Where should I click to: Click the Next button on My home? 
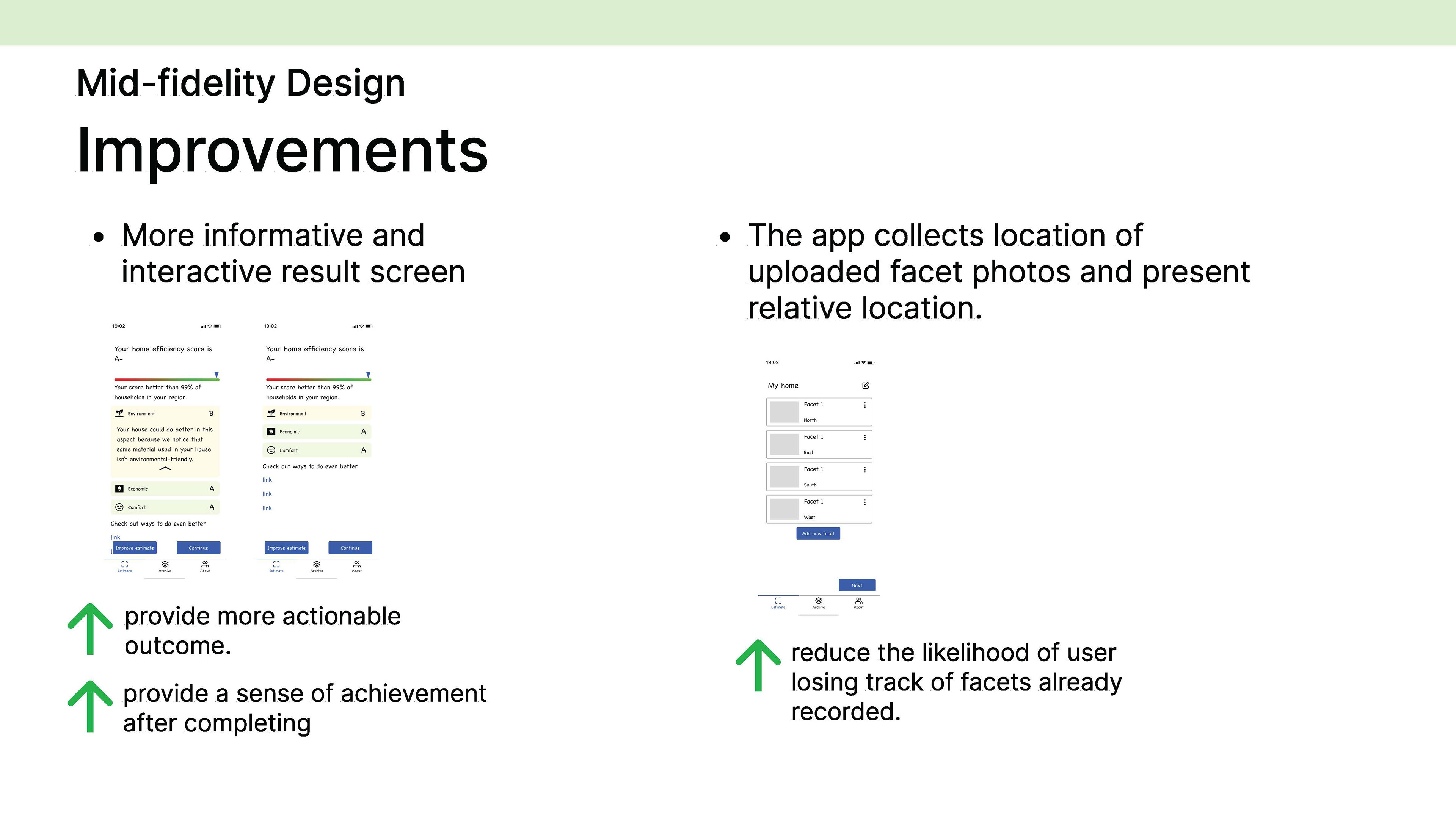coord(857,585)
